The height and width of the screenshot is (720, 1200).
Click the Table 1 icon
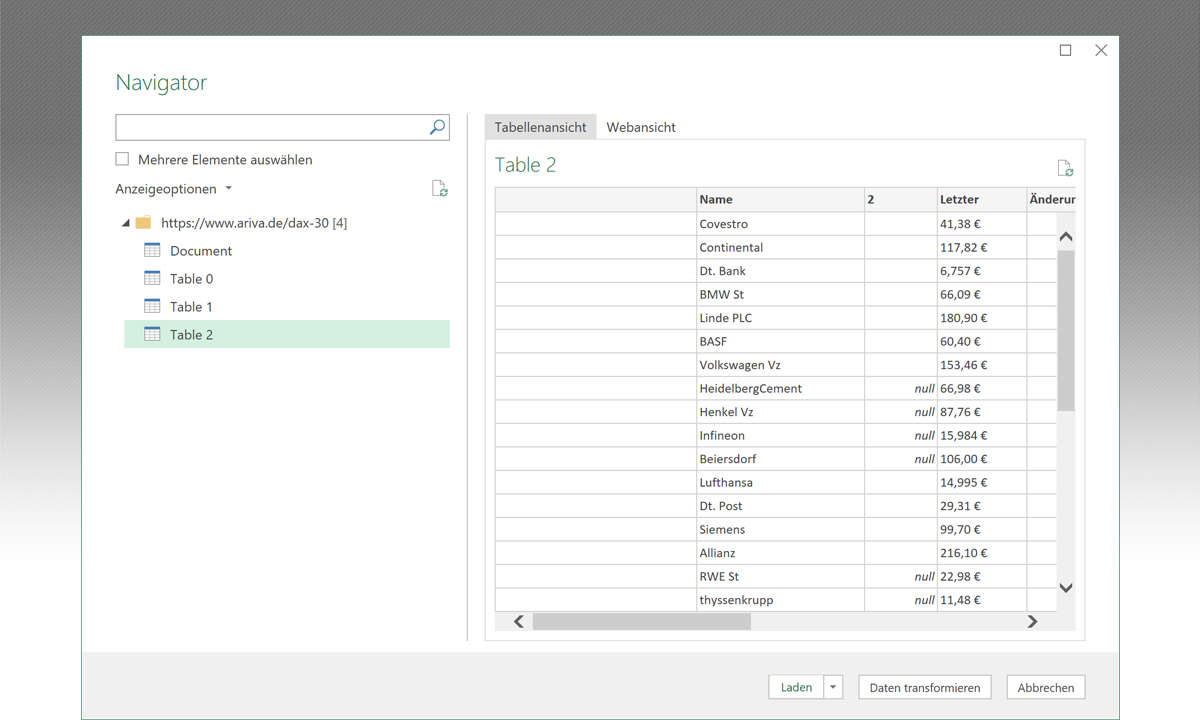click(152, 306)
